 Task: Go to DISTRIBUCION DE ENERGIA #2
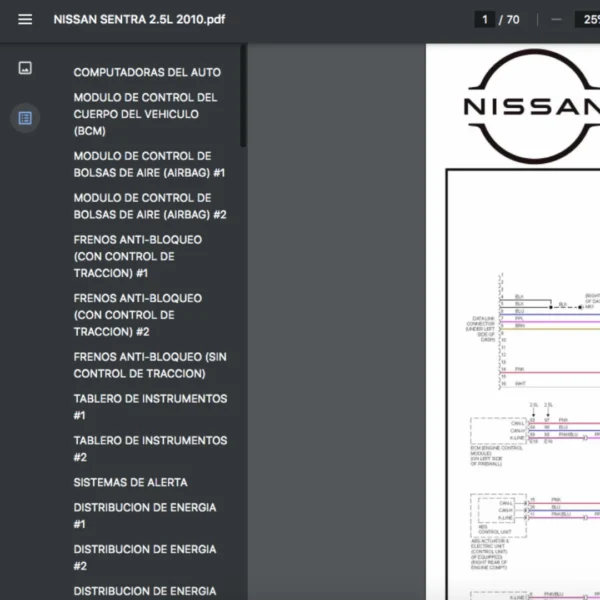point(144,557)
